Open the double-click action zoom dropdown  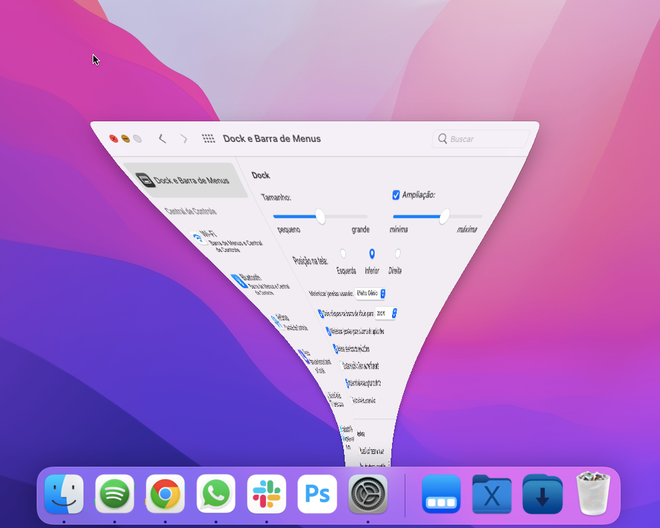386,313
